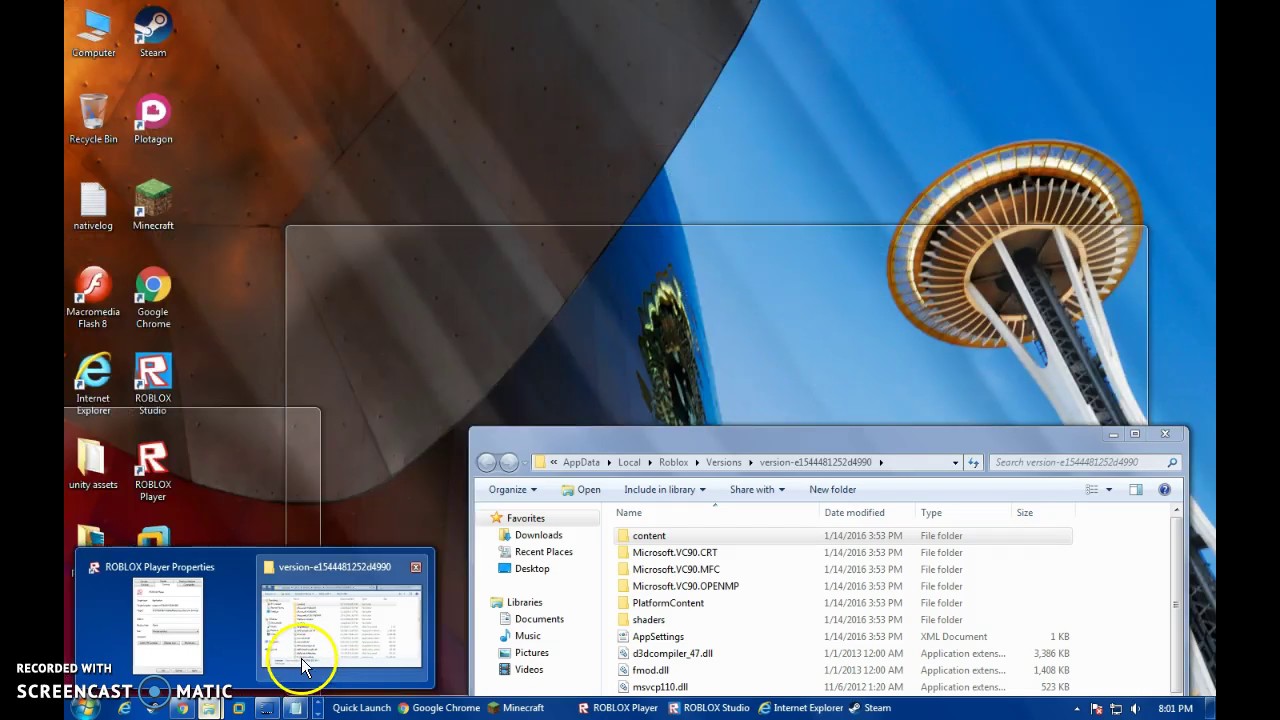This screenshot has width=1280, height=720.
Task: Open the Steam desktop shortcut
Action: click(x=153, y=33)
